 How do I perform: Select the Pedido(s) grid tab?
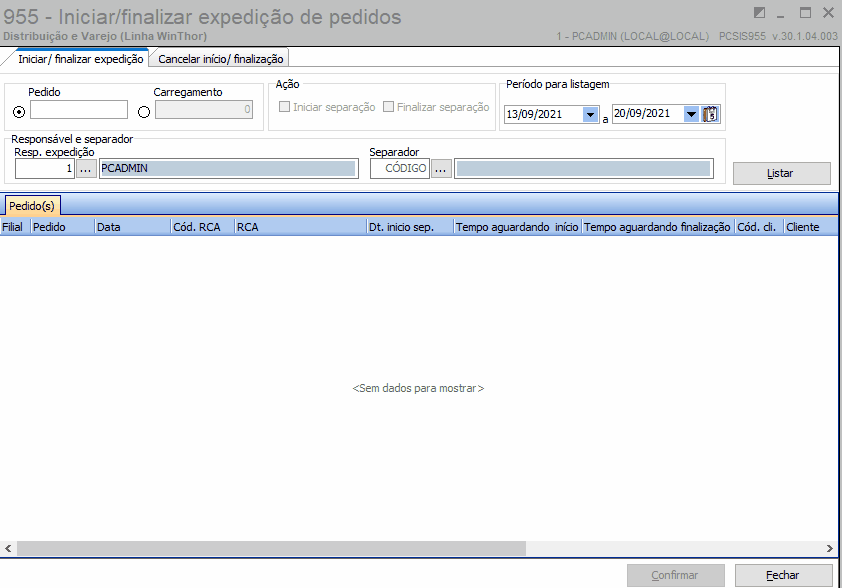pos(32,206)
